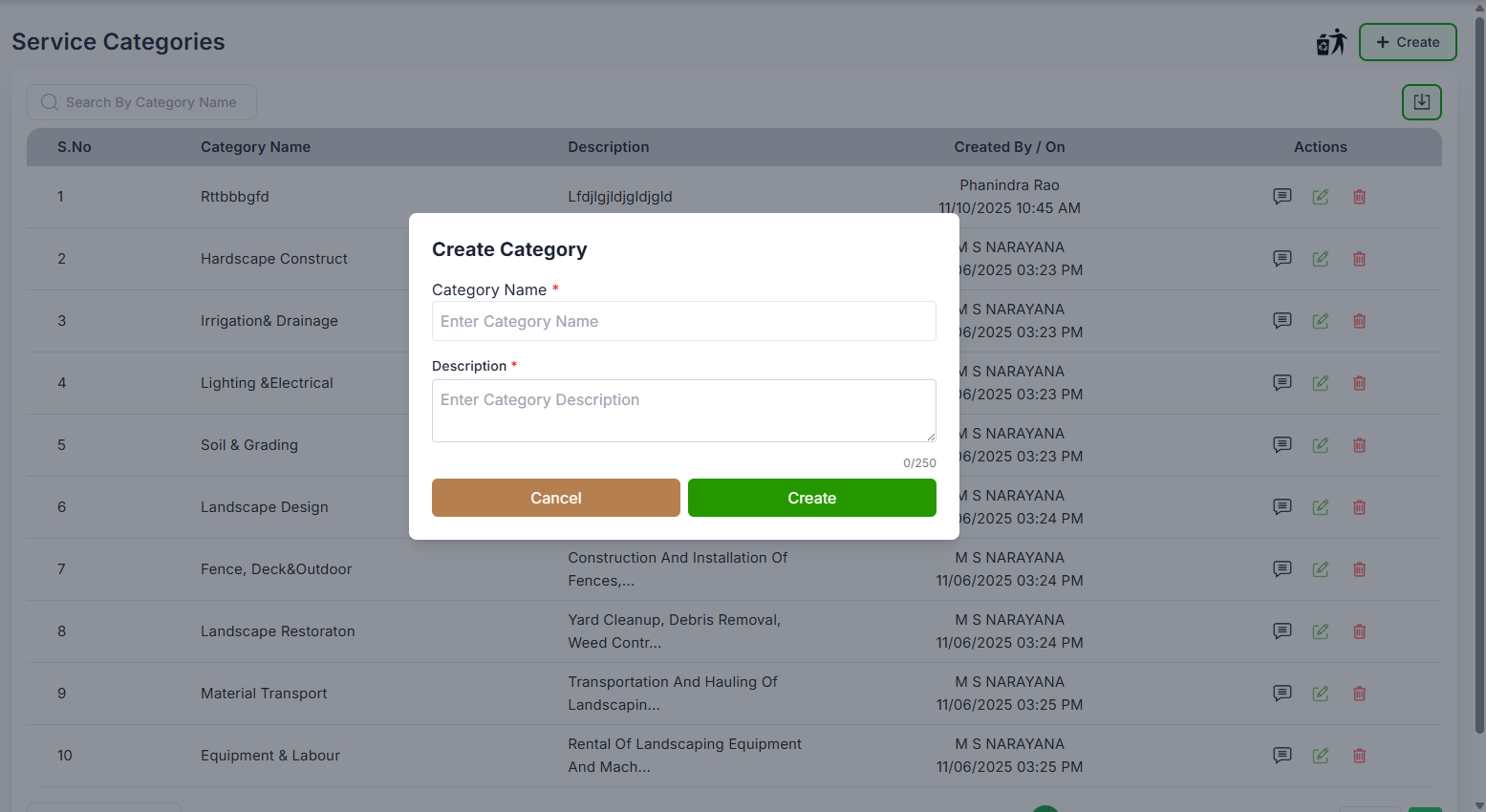Click the Lfdjlgjldjgldjgld description text
This screenshot has width=1486, height=812.
(620, 197)
